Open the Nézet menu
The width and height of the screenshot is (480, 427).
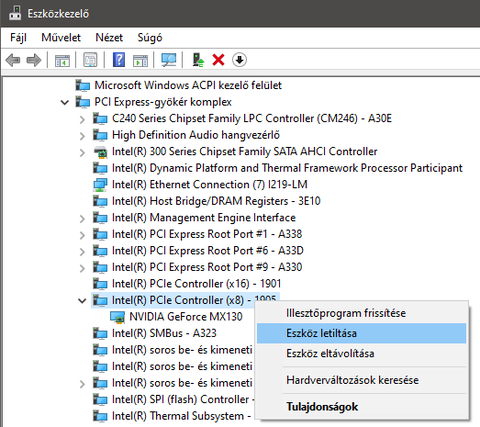[x=109, y=37]
